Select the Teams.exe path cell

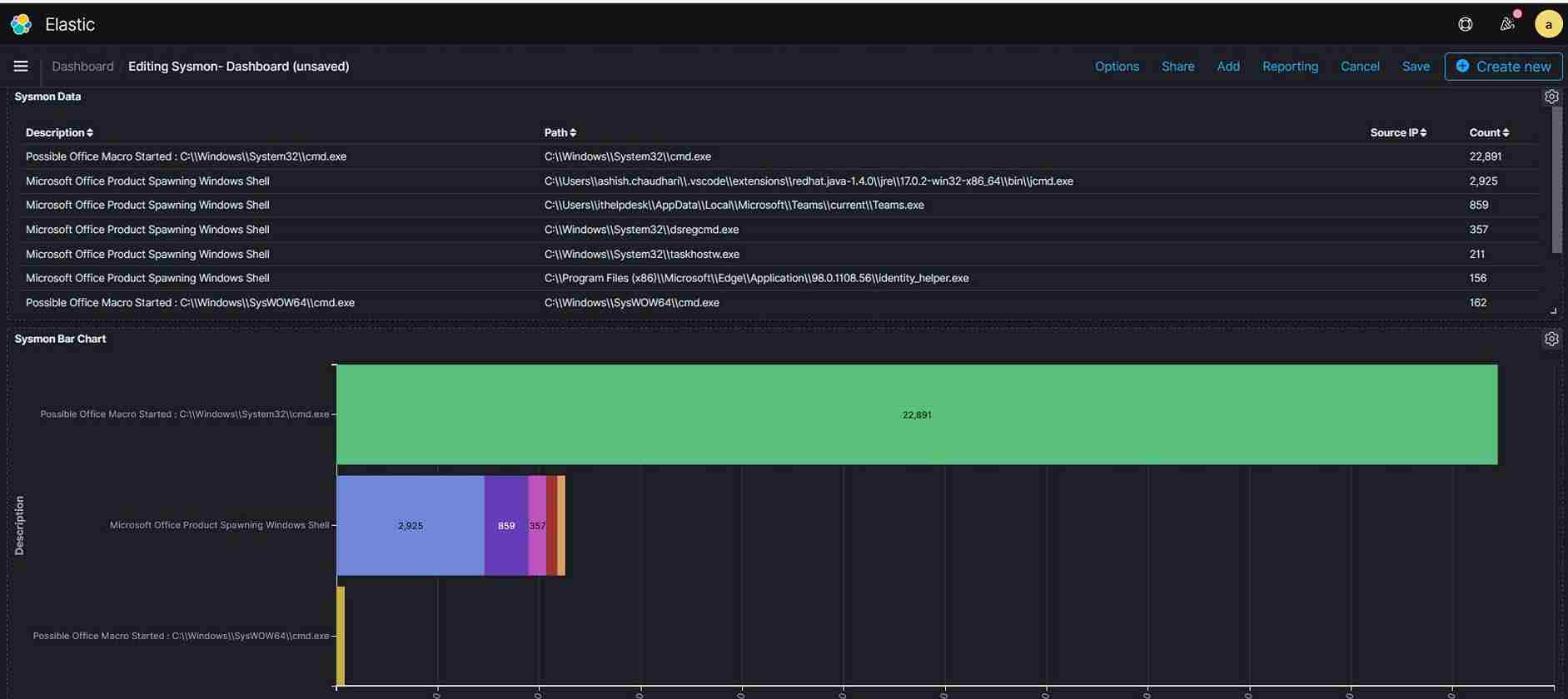[x=734, y=205]
